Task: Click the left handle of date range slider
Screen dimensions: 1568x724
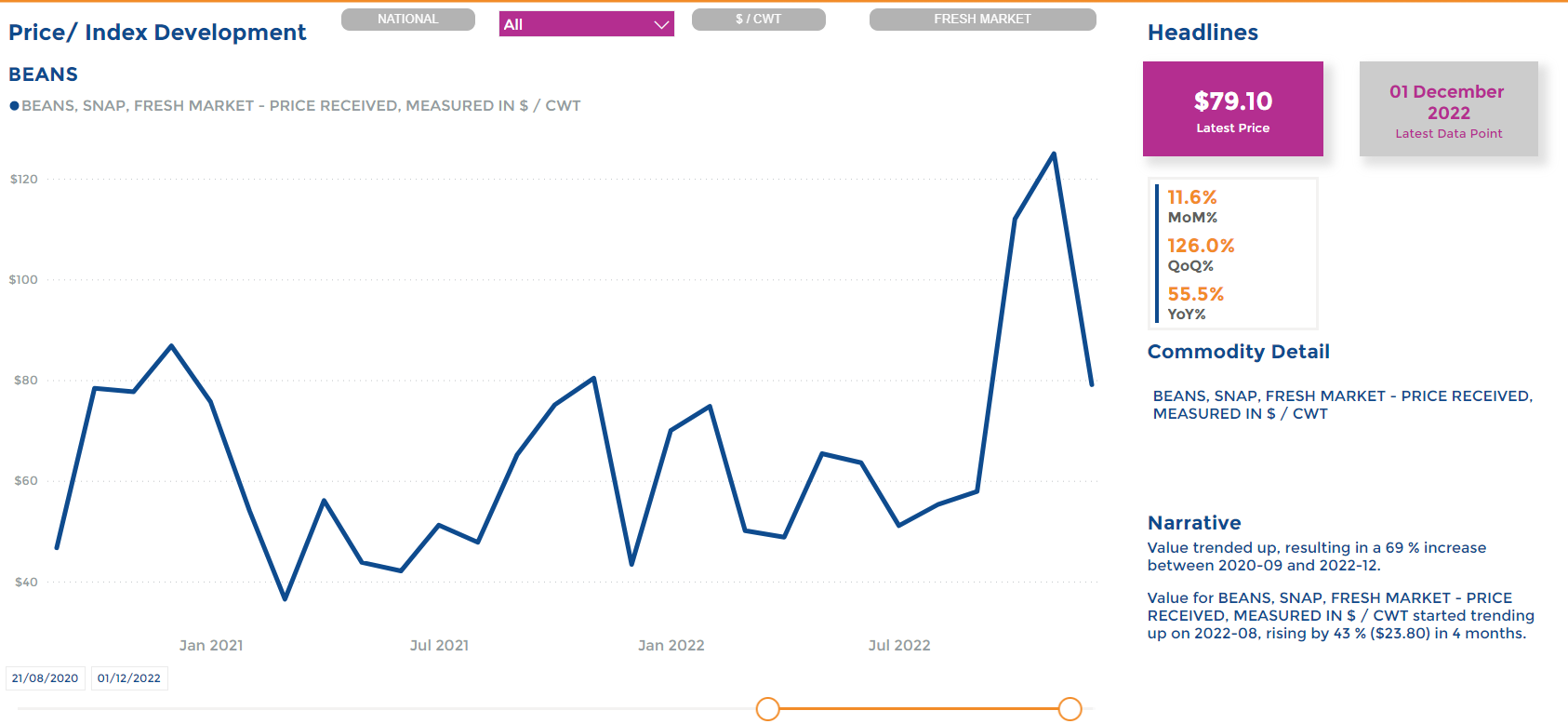Action: point(767,709)
